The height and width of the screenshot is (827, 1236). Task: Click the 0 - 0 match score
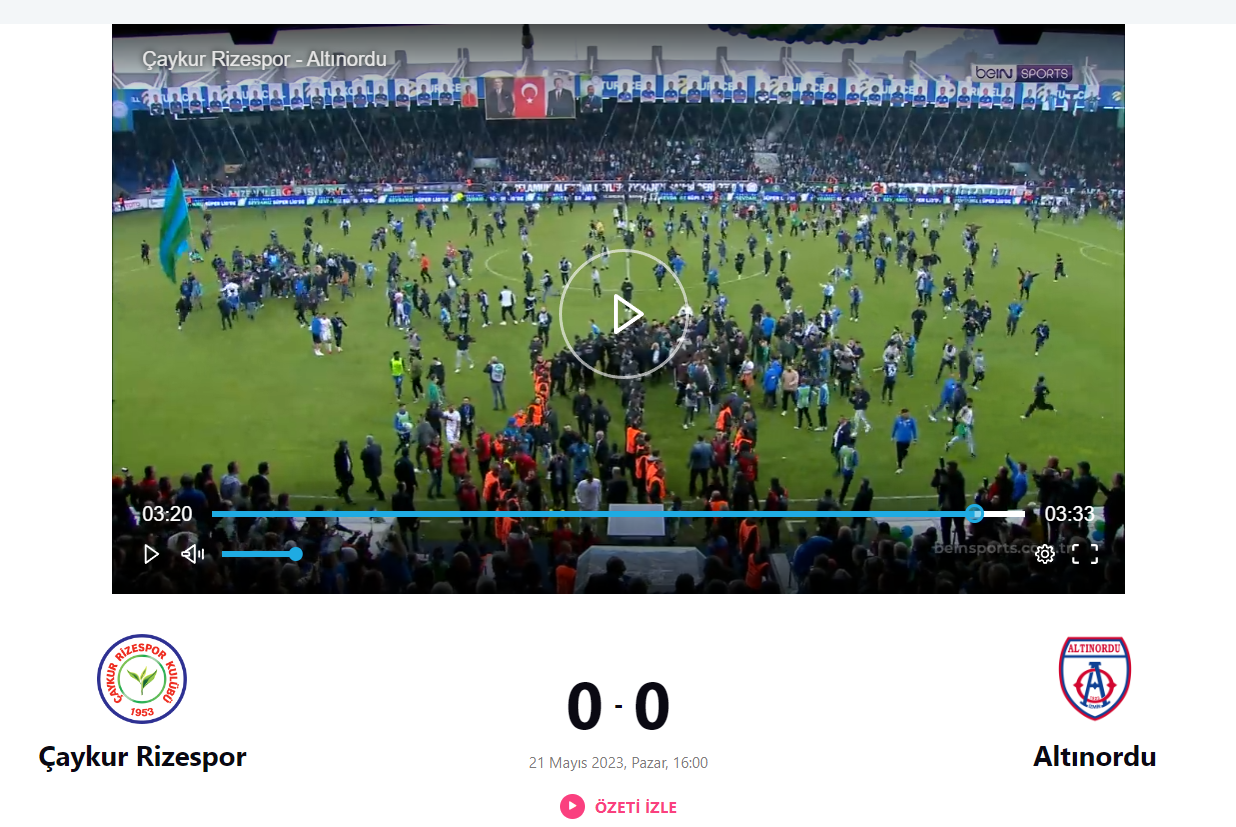pos(618,706)
